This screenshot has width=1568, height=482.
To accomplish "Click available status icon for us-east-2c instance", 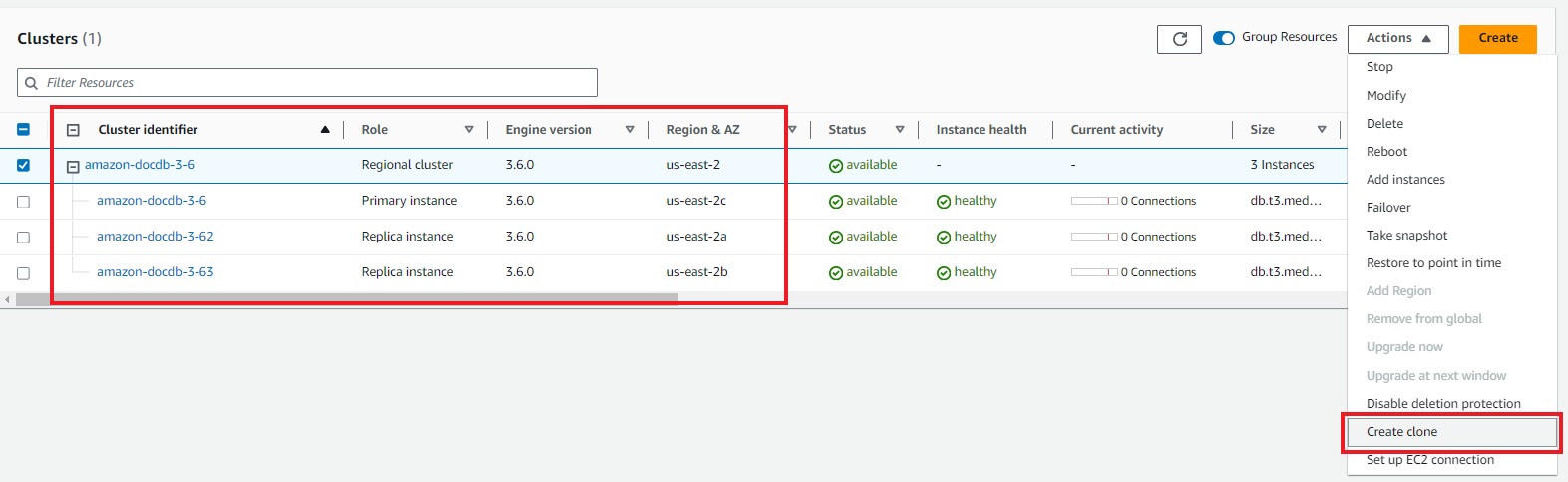I will coord(836,202).
